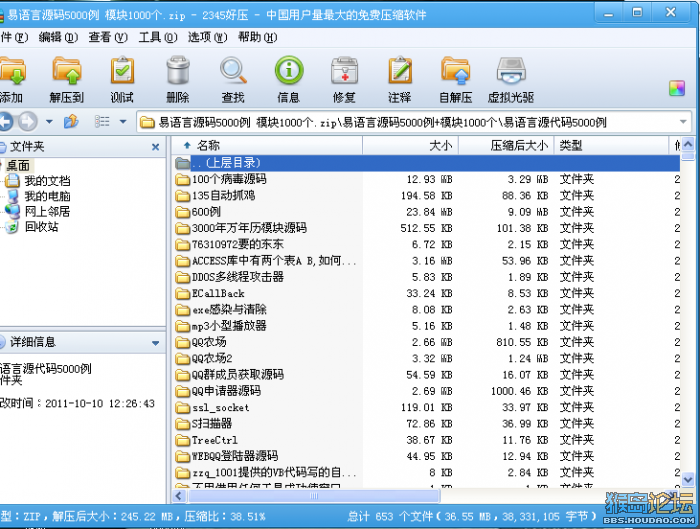
Task: Click the folder icon of WEBQQ登陆器源码
Action: [x=183, y=457]
